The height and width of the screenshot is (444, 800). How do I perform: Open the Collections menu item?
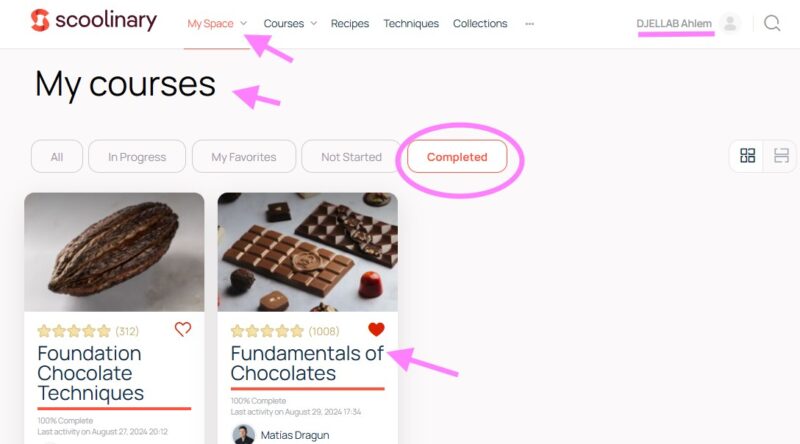(480, 23)
